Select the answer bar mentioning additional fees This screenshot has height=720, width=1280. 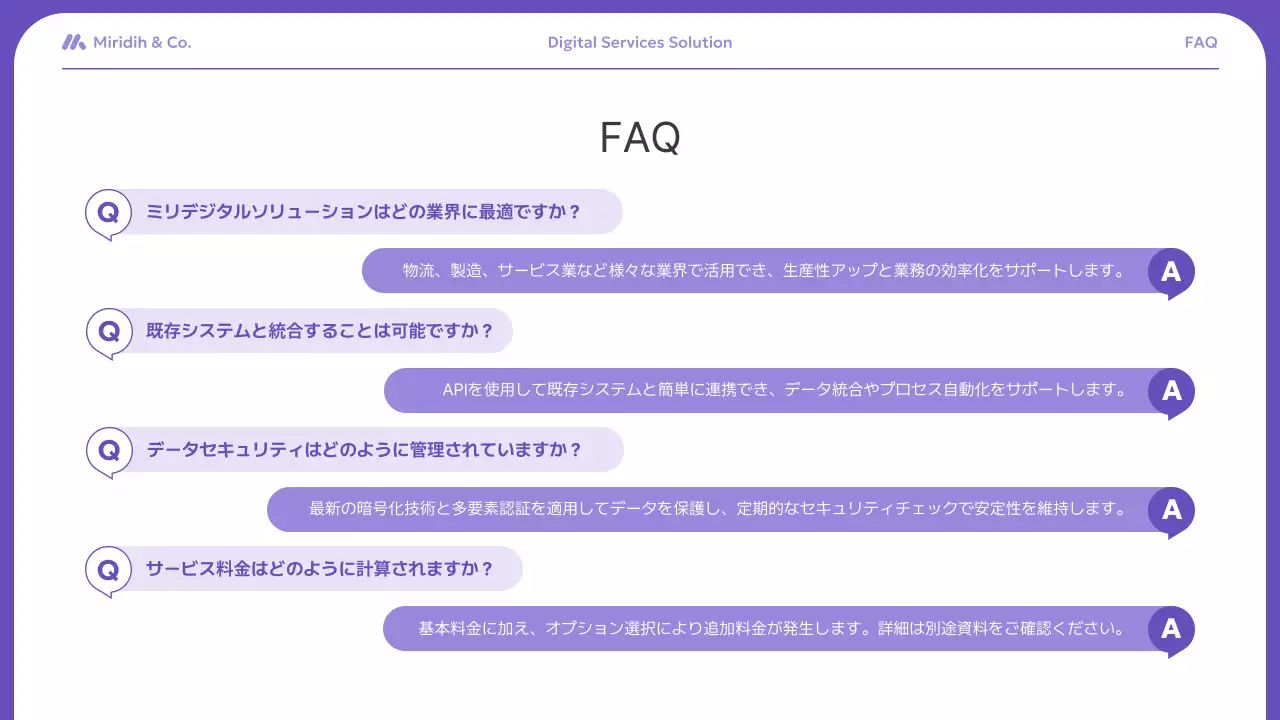pyautogui.click(x=770, y=628)
